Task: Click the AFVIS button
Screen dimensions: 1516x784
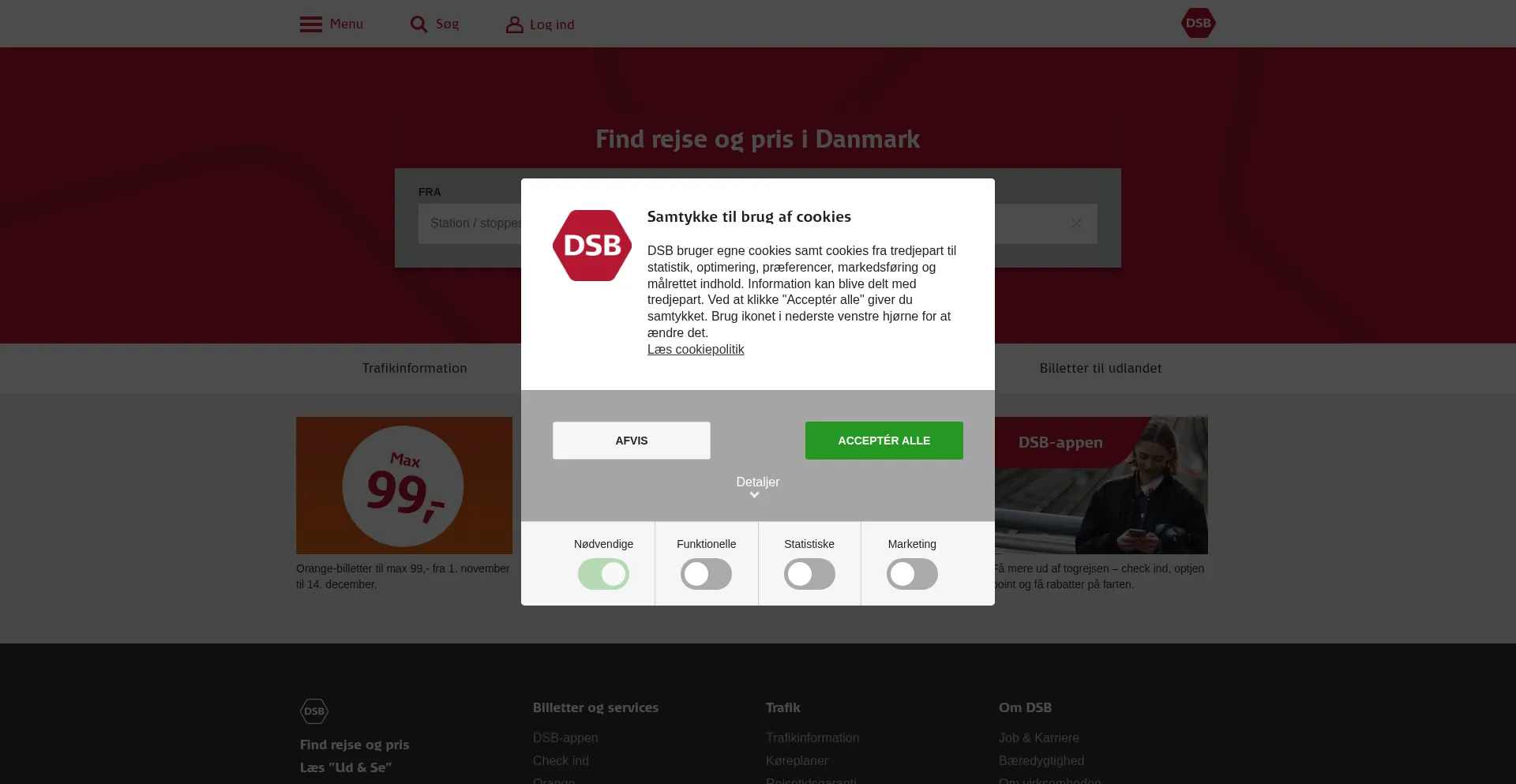Action: tap(632, 441)
